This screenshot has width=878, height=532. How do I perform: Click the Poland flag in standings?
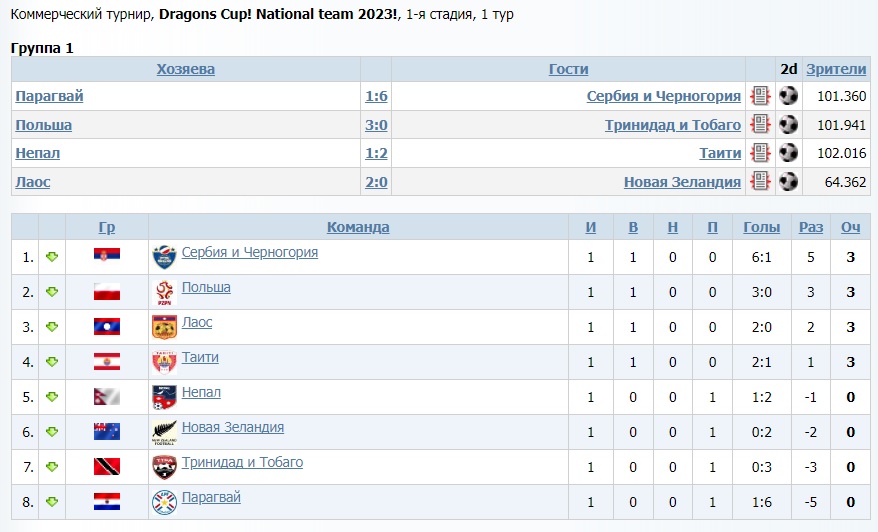[107, 292]
